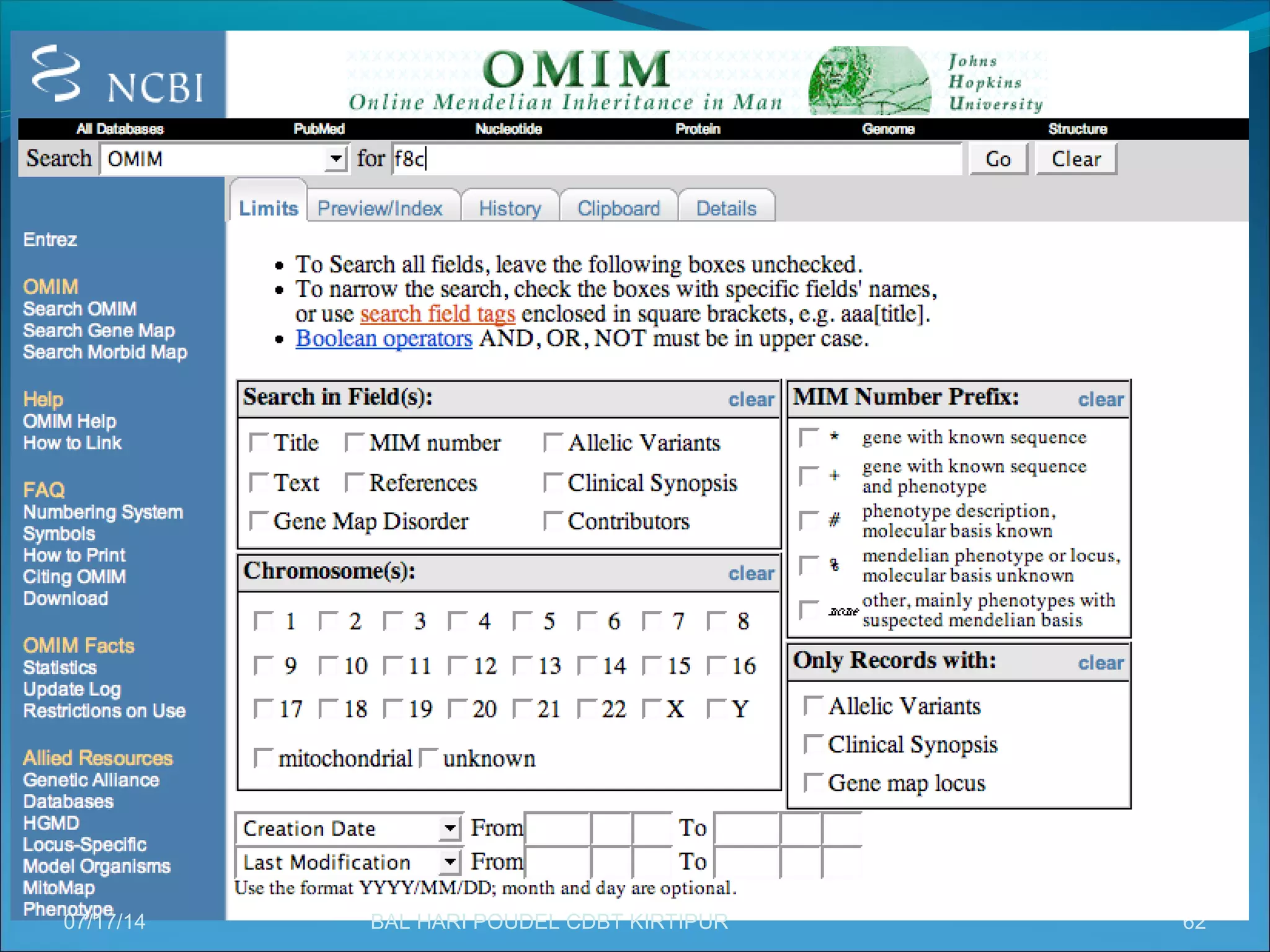Switch to the Preview/Index tab
This screenshot has height=952, width=1270.
tap(380, 208)
